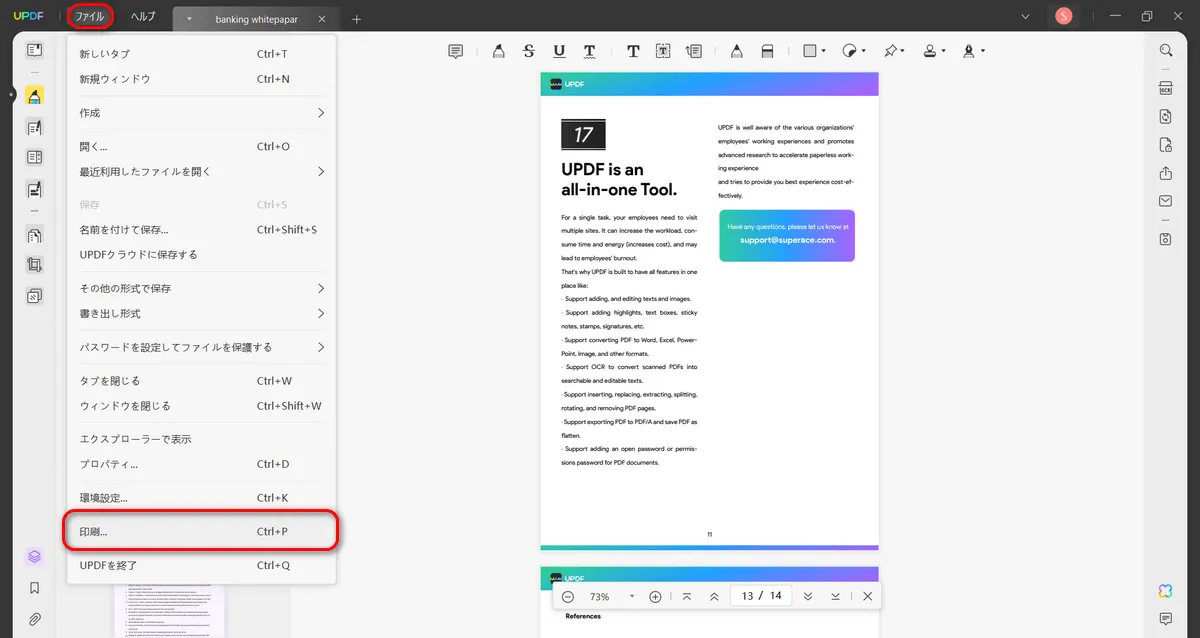Open the UPDF AI assistant icon
This screenshot has height=638, width=1200.
[x=1165, y=591]
